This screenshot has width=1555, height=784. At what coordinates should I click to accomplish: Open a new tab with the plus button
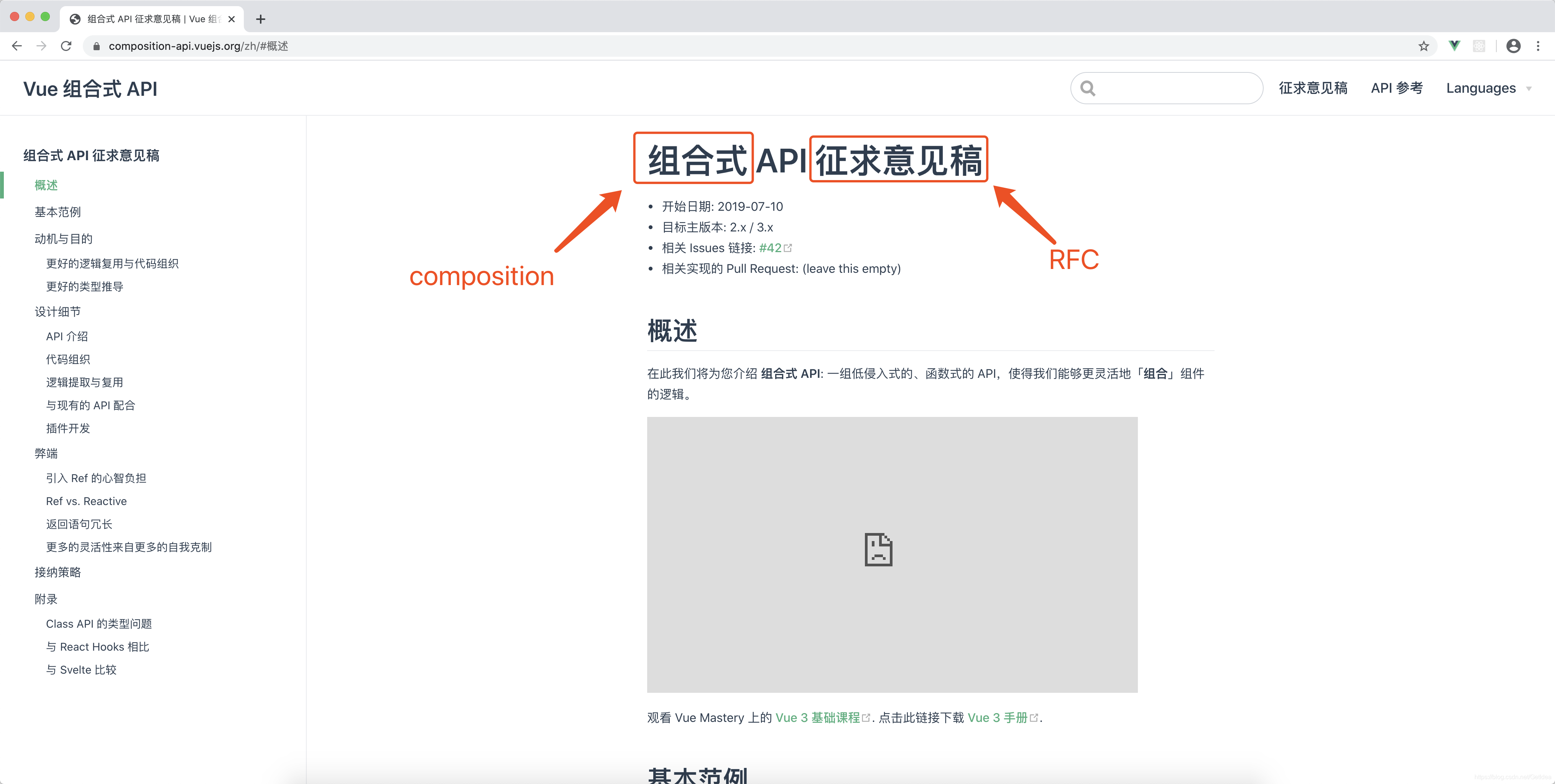pyautogui.click(x=261, y=19)
